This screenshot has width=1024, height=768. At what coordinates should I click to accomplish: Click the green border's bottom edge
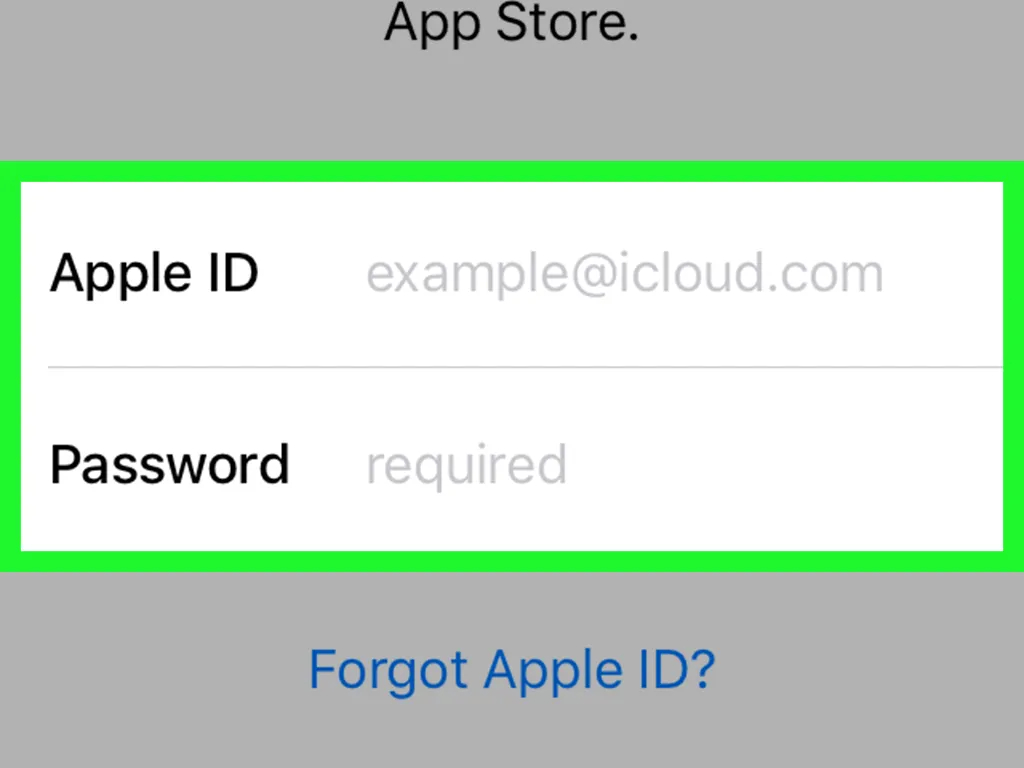pyautogui.click(x=511, y=561)
